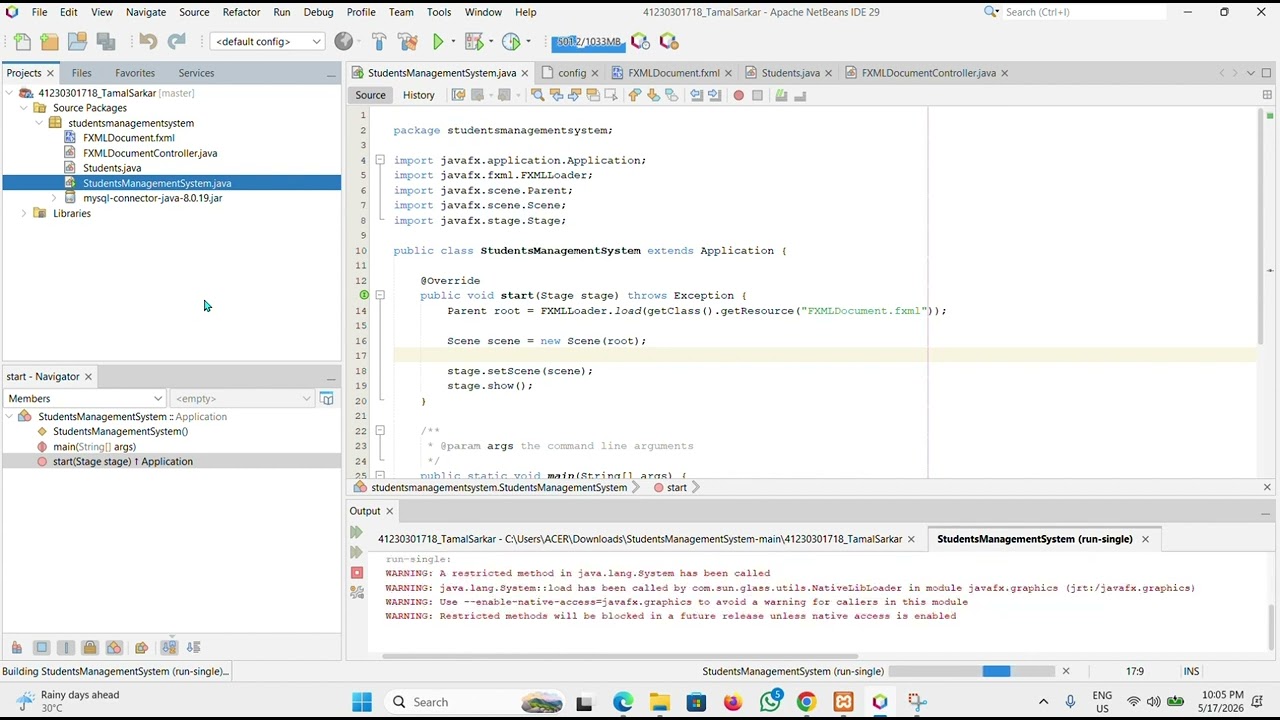Expand the mysql-connector-java-8.0.19.jar node

tap(54, 198)
